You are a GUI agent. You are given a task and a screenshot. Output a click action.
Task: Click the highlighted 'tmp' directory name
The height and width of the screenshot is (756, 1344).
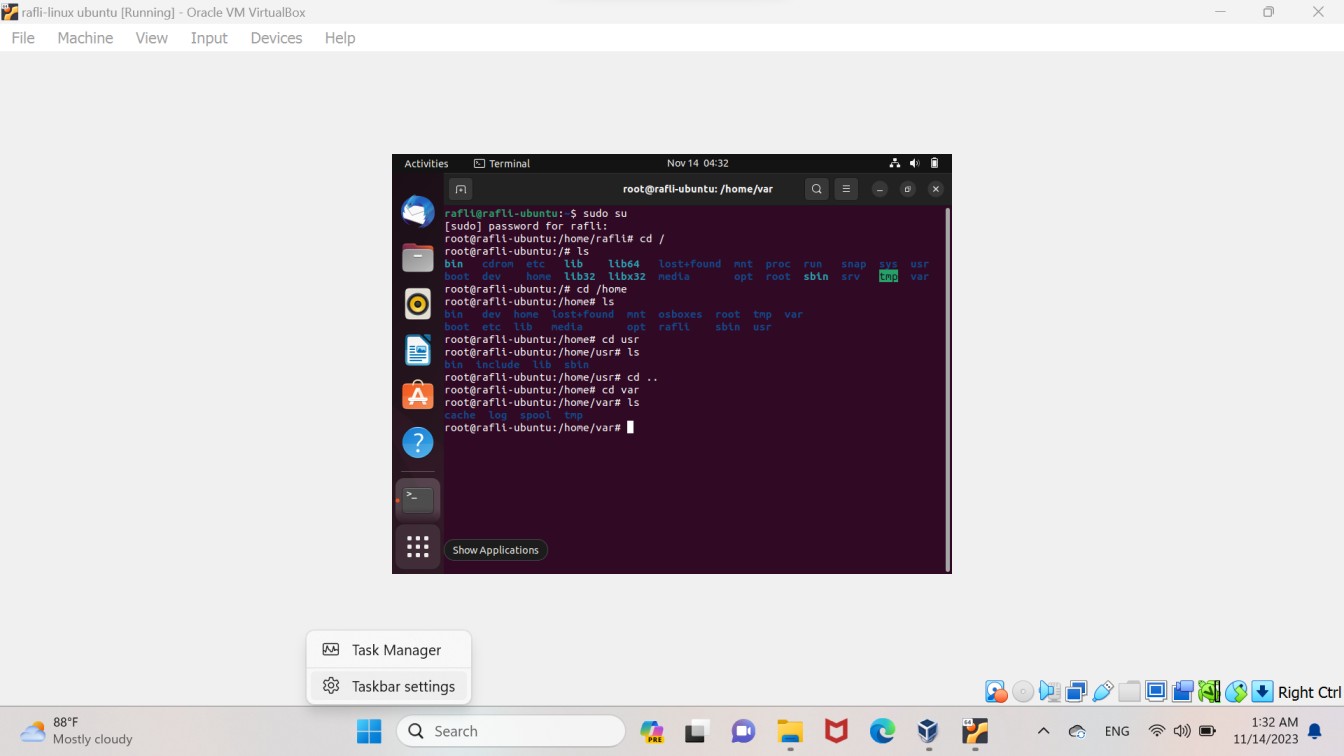(x=888, y=276)
